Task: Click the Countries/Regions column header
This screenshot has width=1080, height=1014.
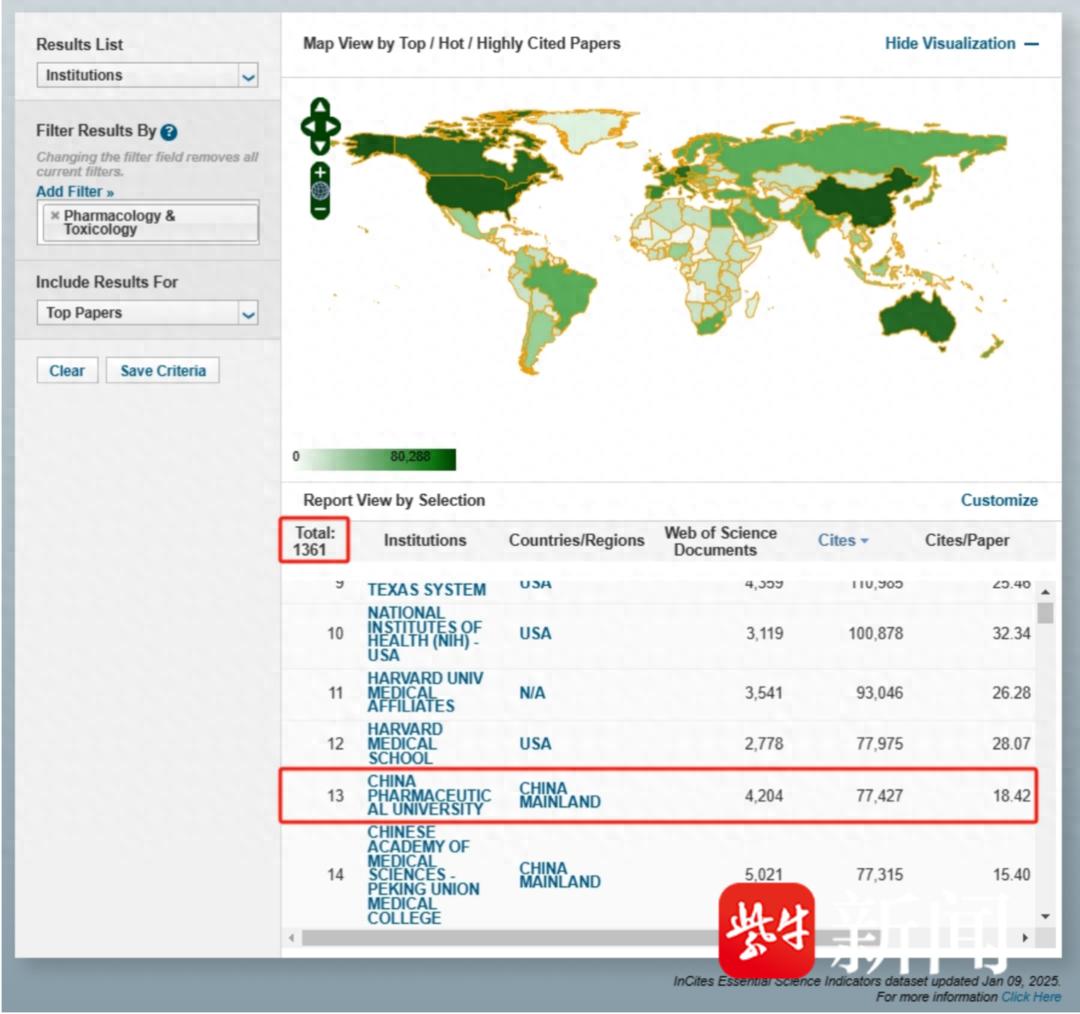Action: 577,540
